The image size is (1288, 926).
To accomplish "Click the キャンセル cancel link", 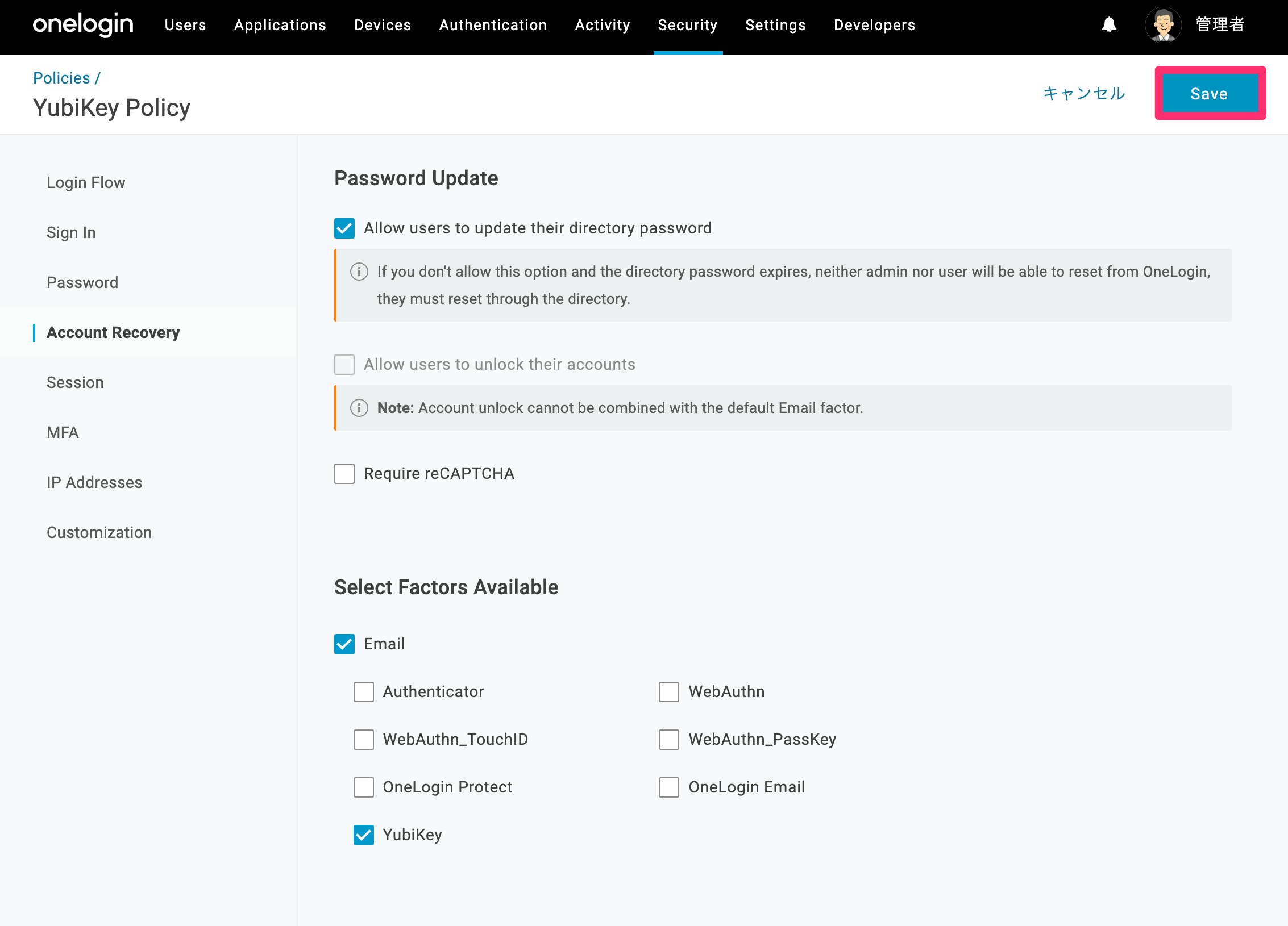I will (x=1084, y=93).
